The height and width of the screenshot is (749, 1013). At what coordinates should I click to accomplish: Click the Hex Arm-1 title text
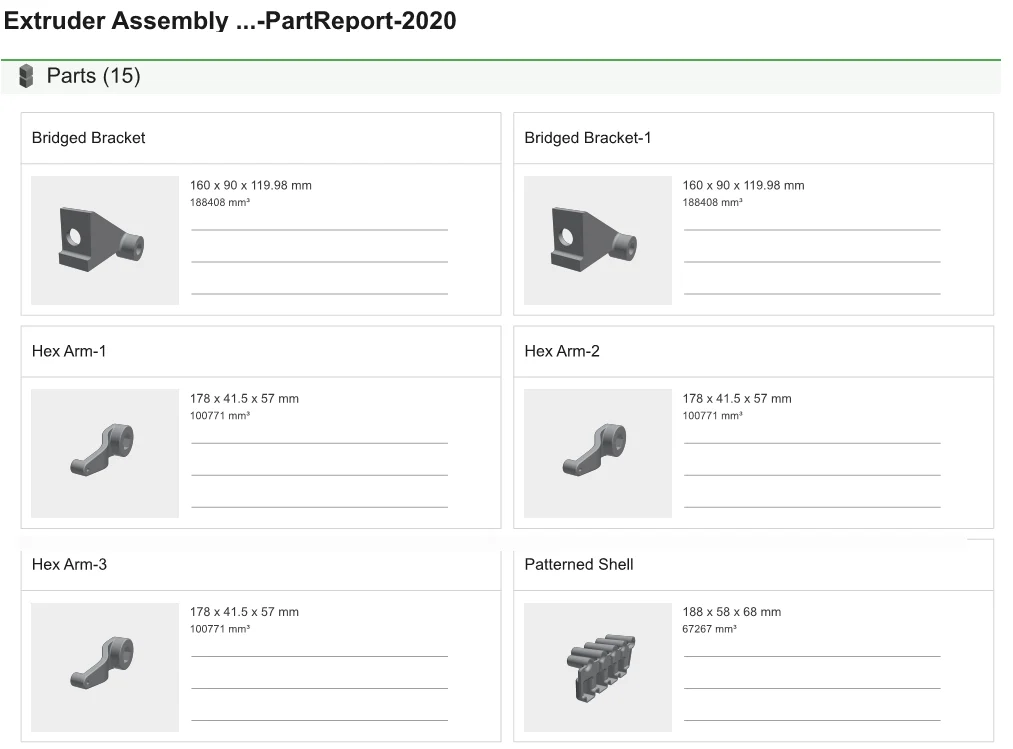coord(69,351)
